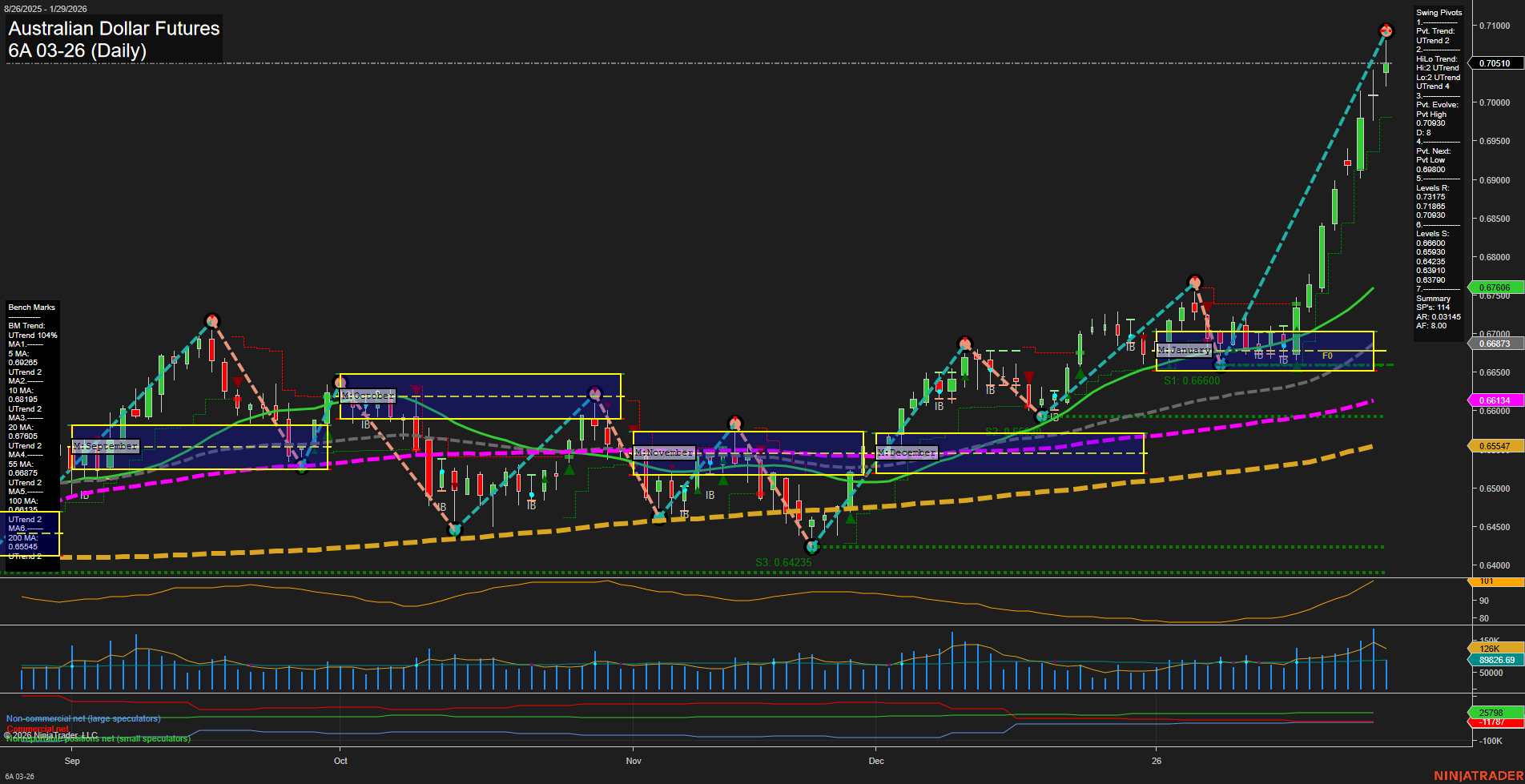Click the green up-triangle marker at the December bottom
The image size is (1525, 784).
[x=851, y=519]
